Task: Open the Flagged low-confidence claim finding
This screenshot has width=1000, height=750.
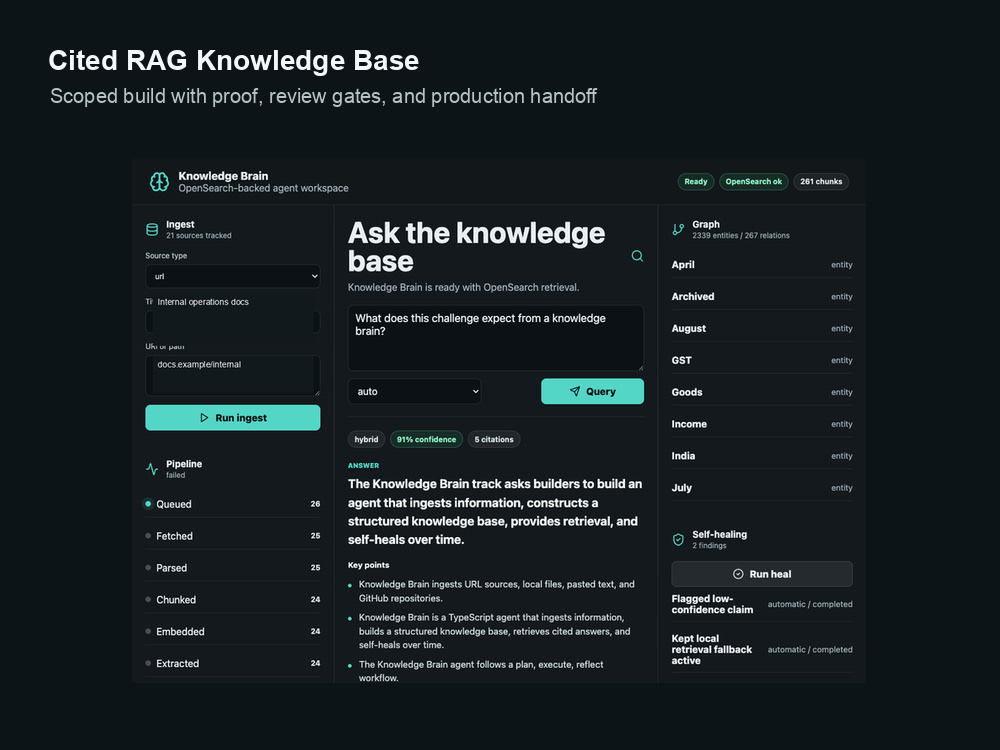Action: pos(761,604)
